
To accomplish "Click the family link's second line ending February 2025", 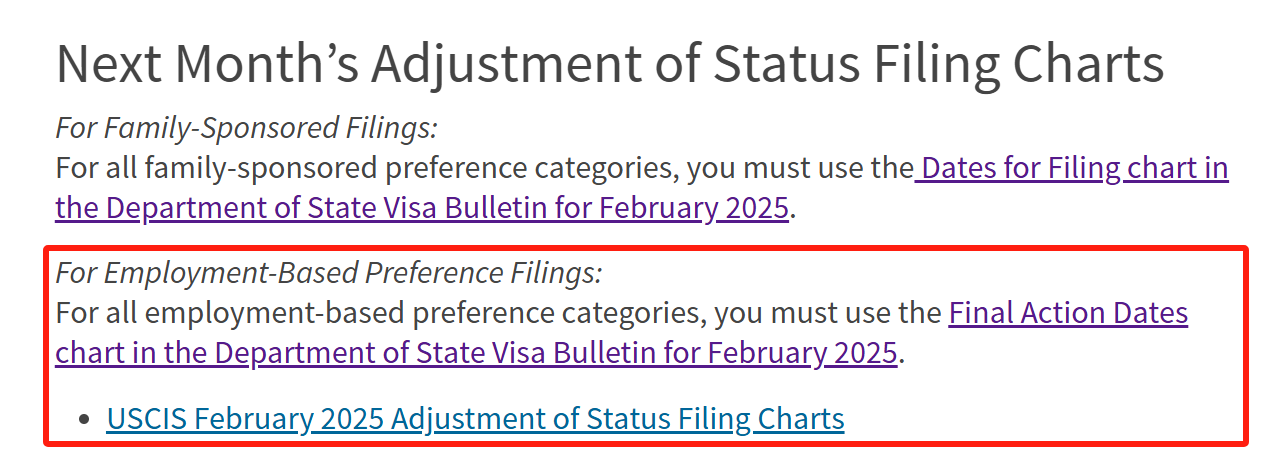I will point(422,209).
